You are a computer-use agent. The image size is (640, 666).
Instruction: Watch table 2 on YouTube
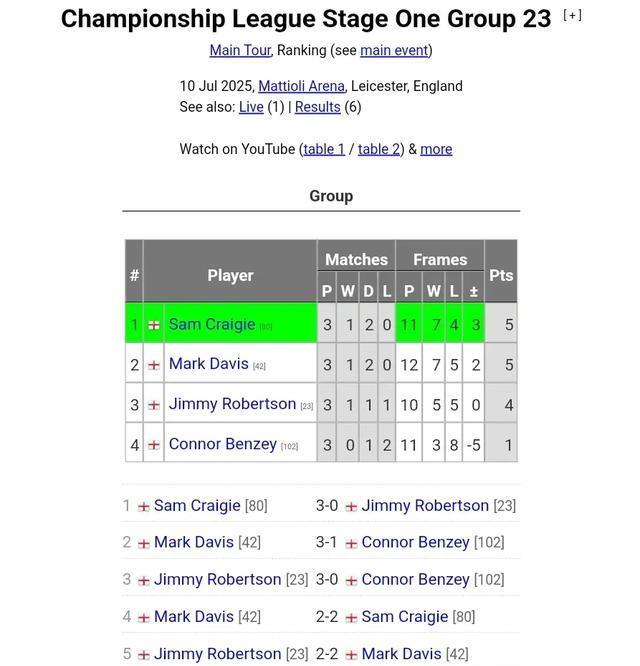379,149
